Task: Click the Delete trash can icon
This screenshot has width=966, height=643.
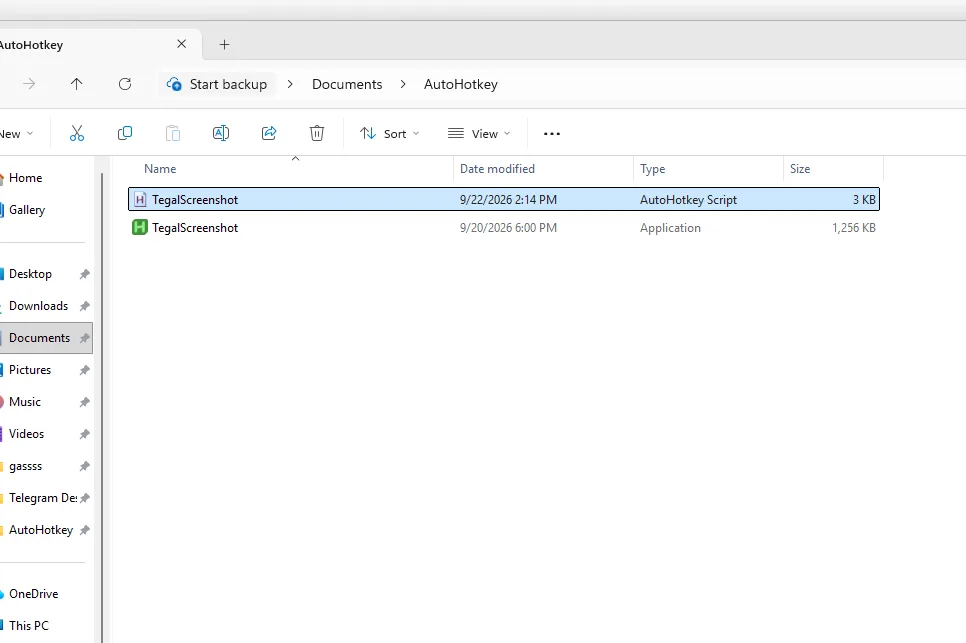Action: pos(317,133)
